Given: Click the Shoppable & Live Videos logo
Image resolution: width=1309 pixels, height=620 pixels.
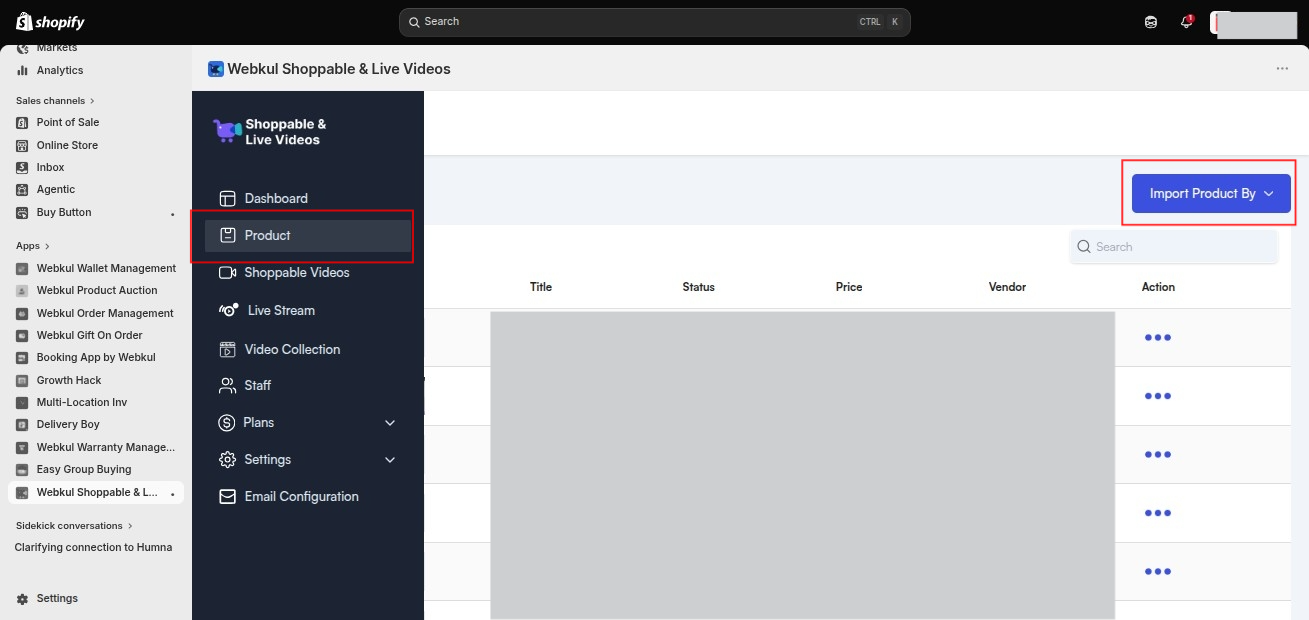Looking at the screenshot, I should pyautogui.click(x=269, y=132).
